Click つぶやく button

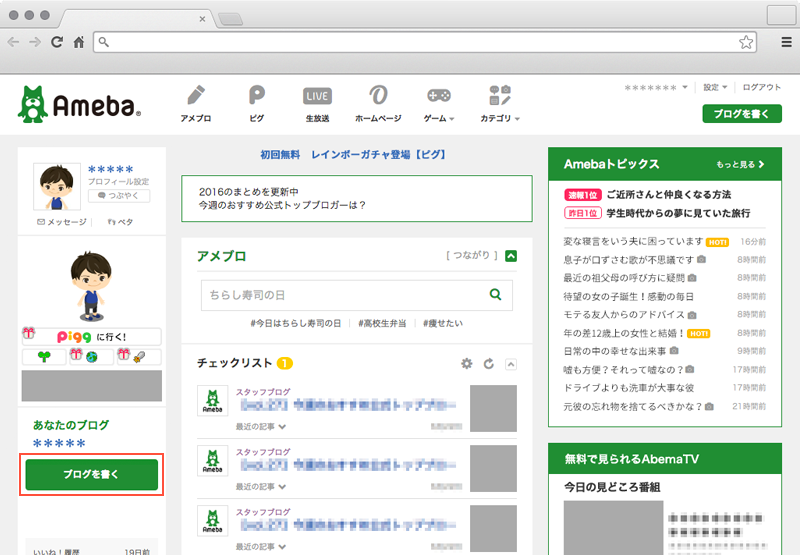[119, 196]
